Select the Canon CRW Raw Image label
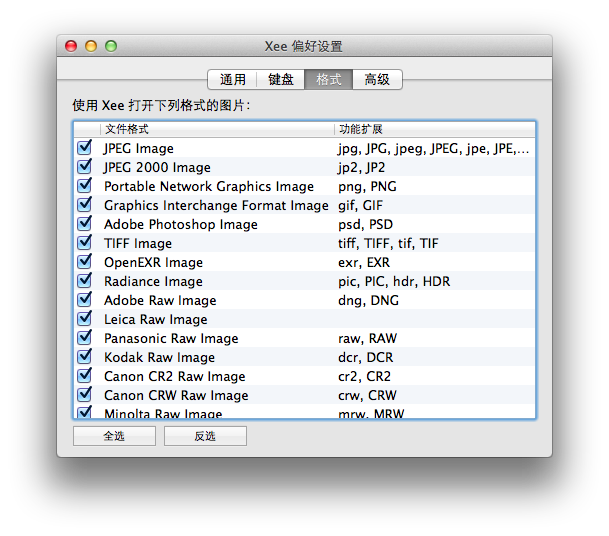The image size is (609, 536). pos(176,396)
